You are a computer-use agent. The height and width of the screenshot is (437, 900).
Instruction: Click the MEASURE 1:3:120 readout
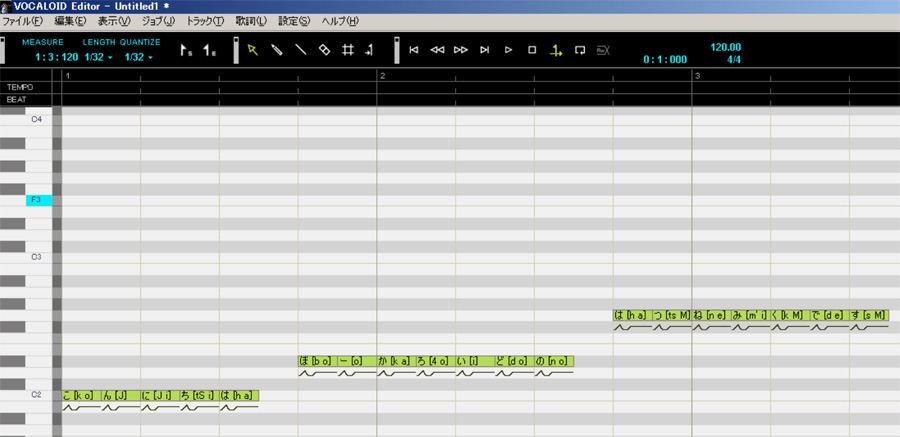click(x=56, y=57)
